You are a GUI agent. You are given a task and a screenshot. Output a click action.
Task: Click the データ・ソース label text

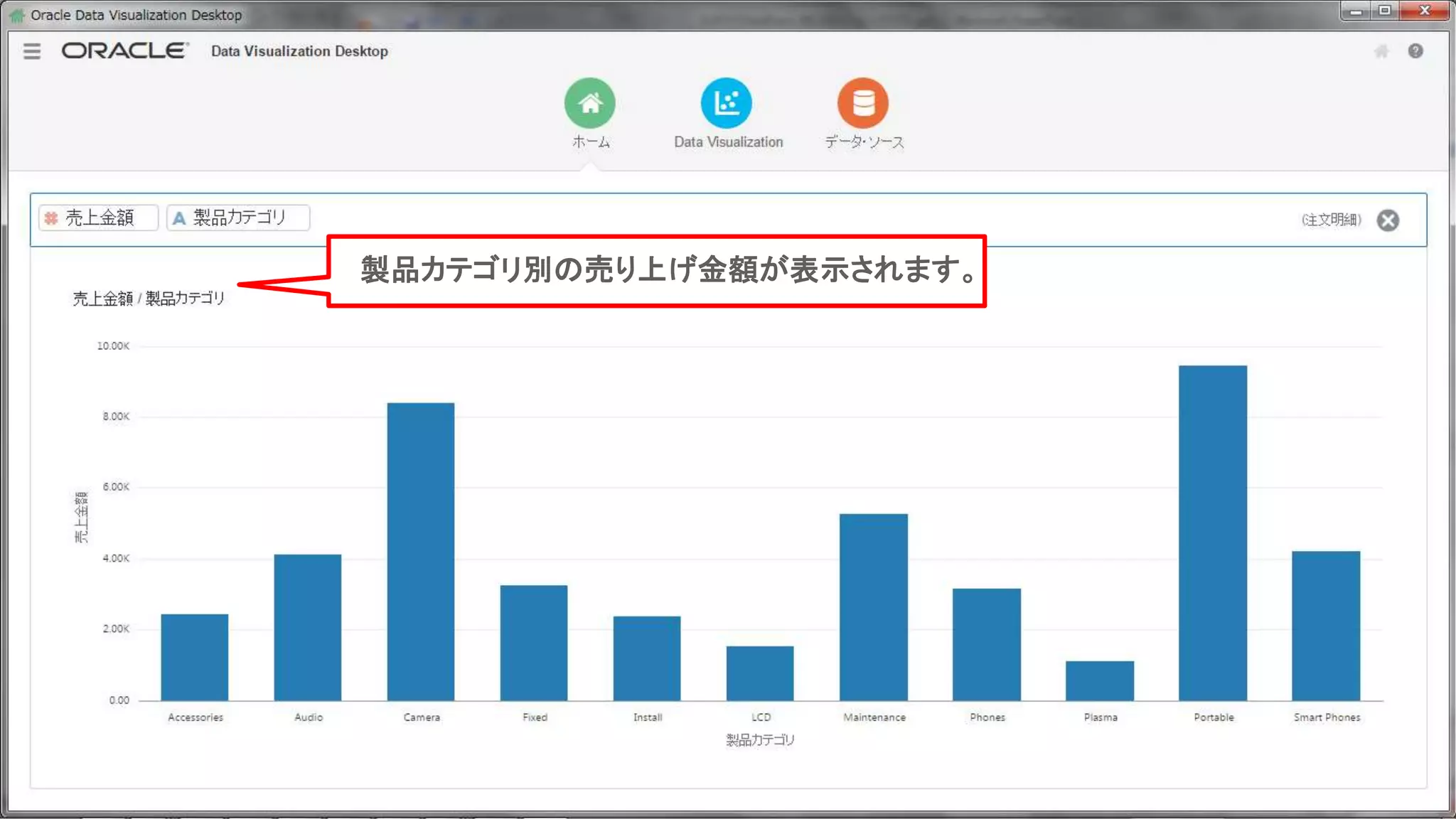[x=864, y=141]
